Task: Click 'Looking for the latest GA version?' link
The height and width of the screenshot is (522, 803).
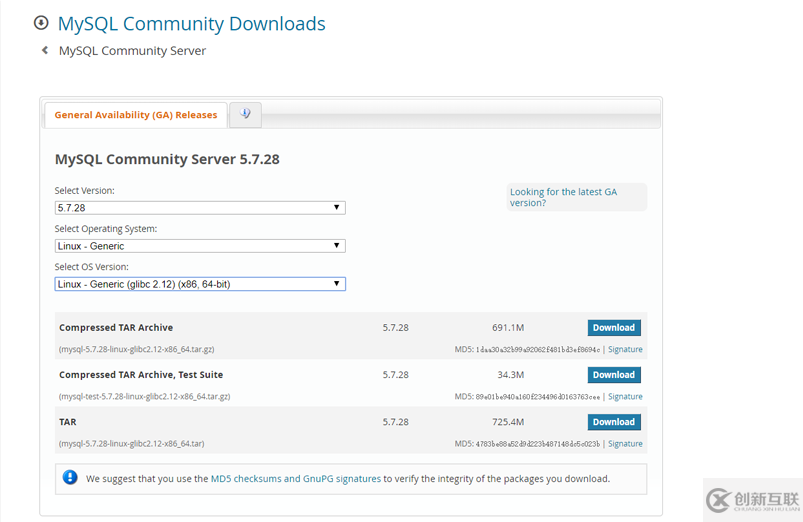Action: click(x=563, y=197)
